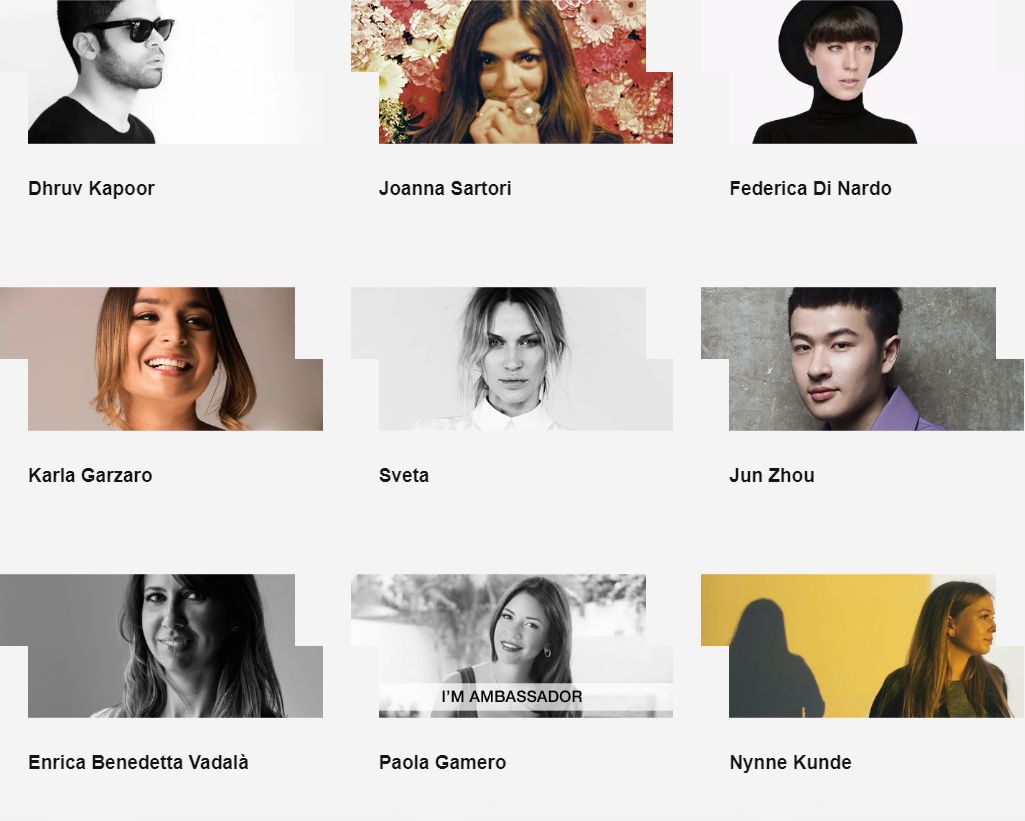The image size is (1025, 821).
Task: Open Federica Di Nardo's portrait thumbnail
Action: (863, 72)
